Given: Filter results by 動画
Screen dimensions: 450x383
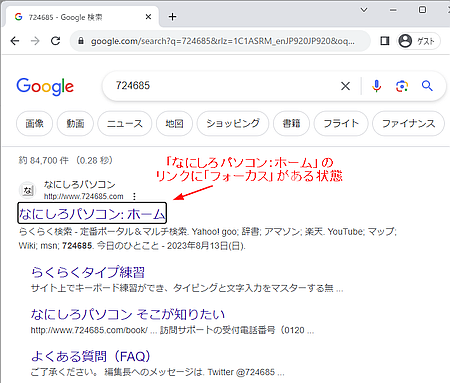Looking at the screenshot, I should [75, 124].
